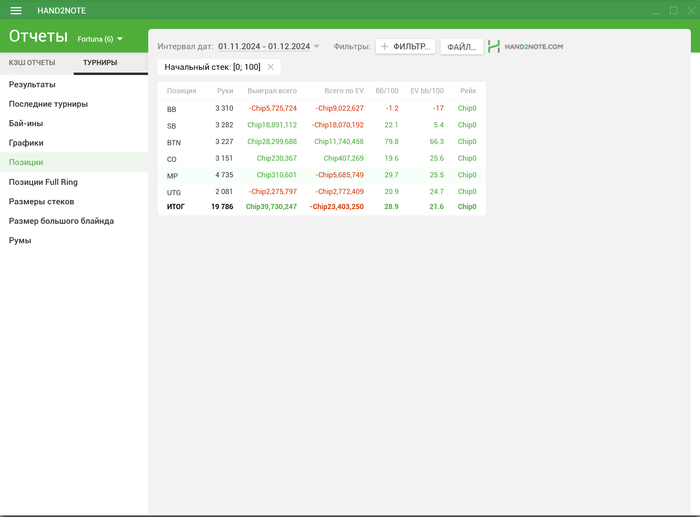Add a new filter with ФИЛЬТР button
This screenshot has height=517, width=700.
point(406,46)
